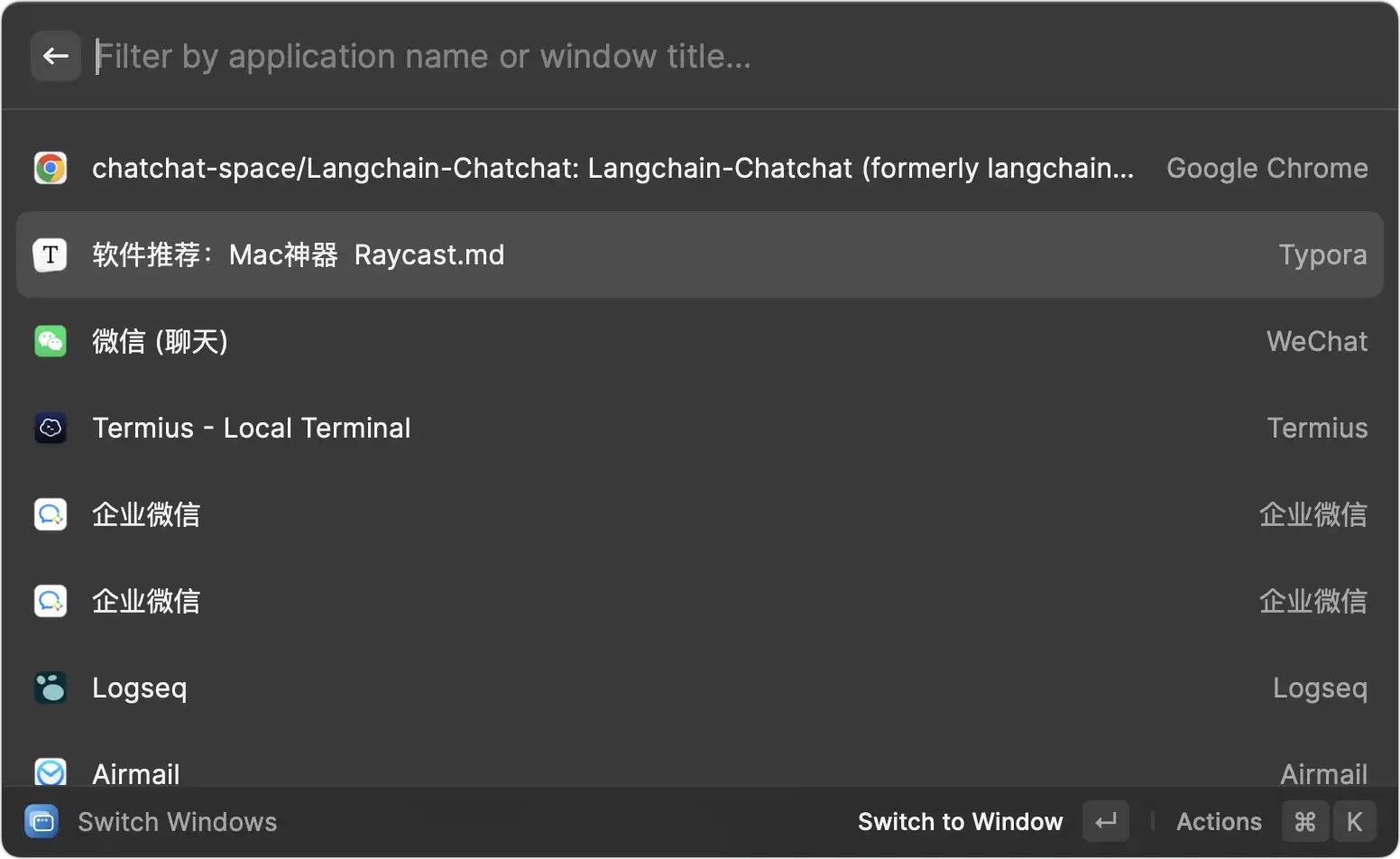Screen dimensions: 1400x859
Task: Click the K shortcut key badge
Action: pos(1355,821)
